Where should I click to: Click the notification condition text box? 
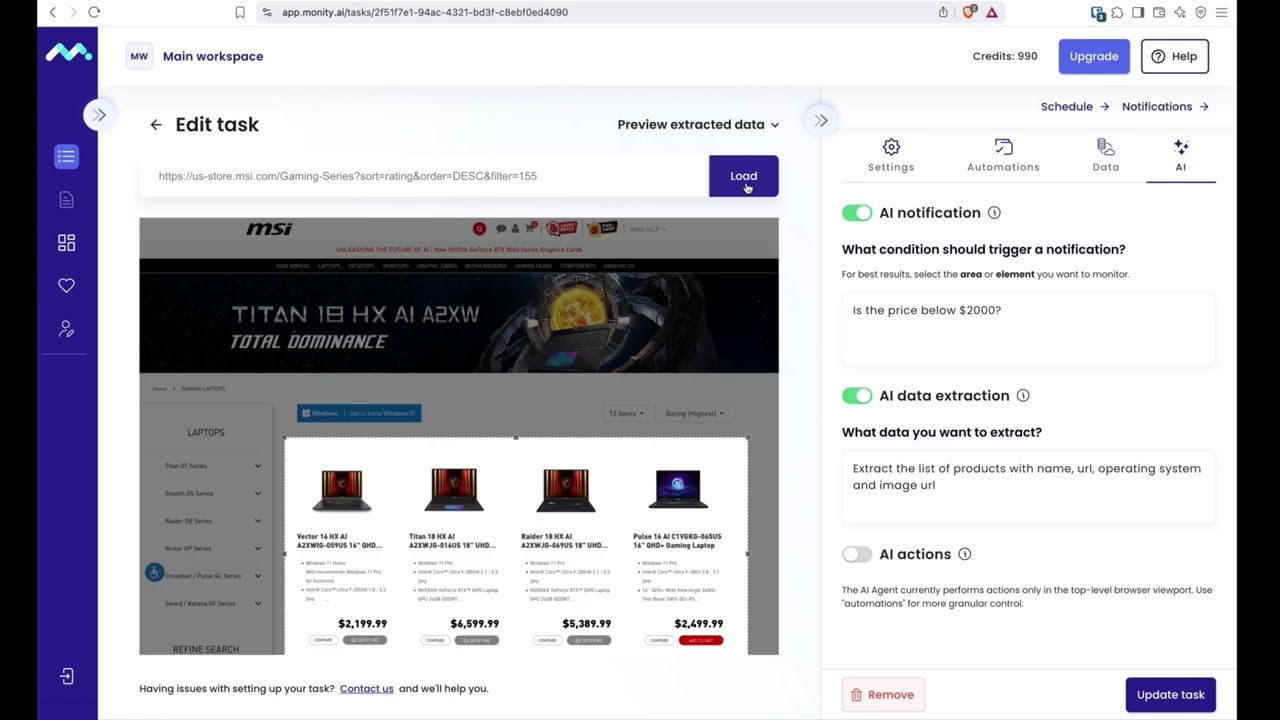[x=1028, y=329]
